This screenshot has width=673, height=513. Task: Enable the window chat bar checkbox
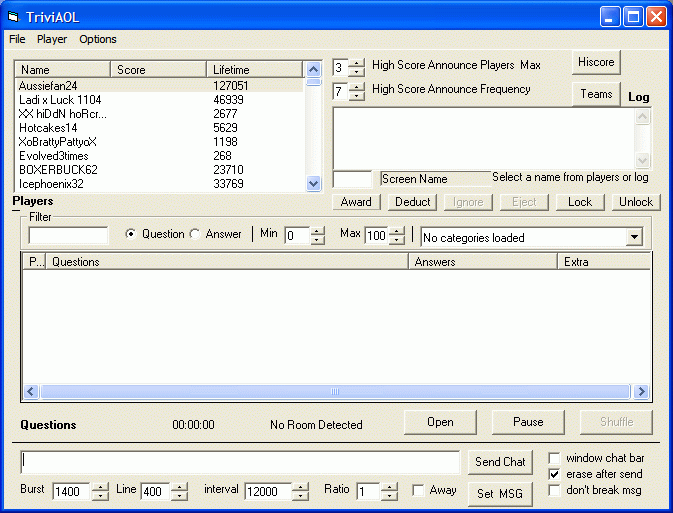[554, 458]
